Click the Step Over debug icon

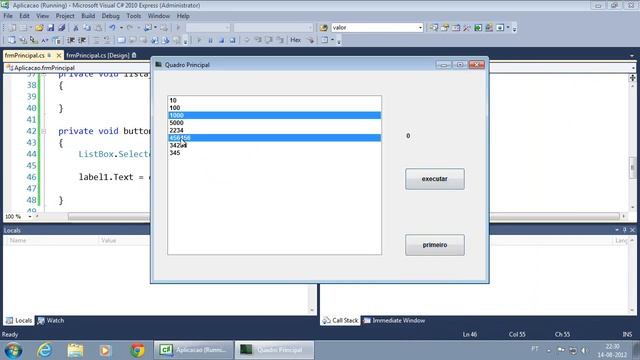click(269, 40)
